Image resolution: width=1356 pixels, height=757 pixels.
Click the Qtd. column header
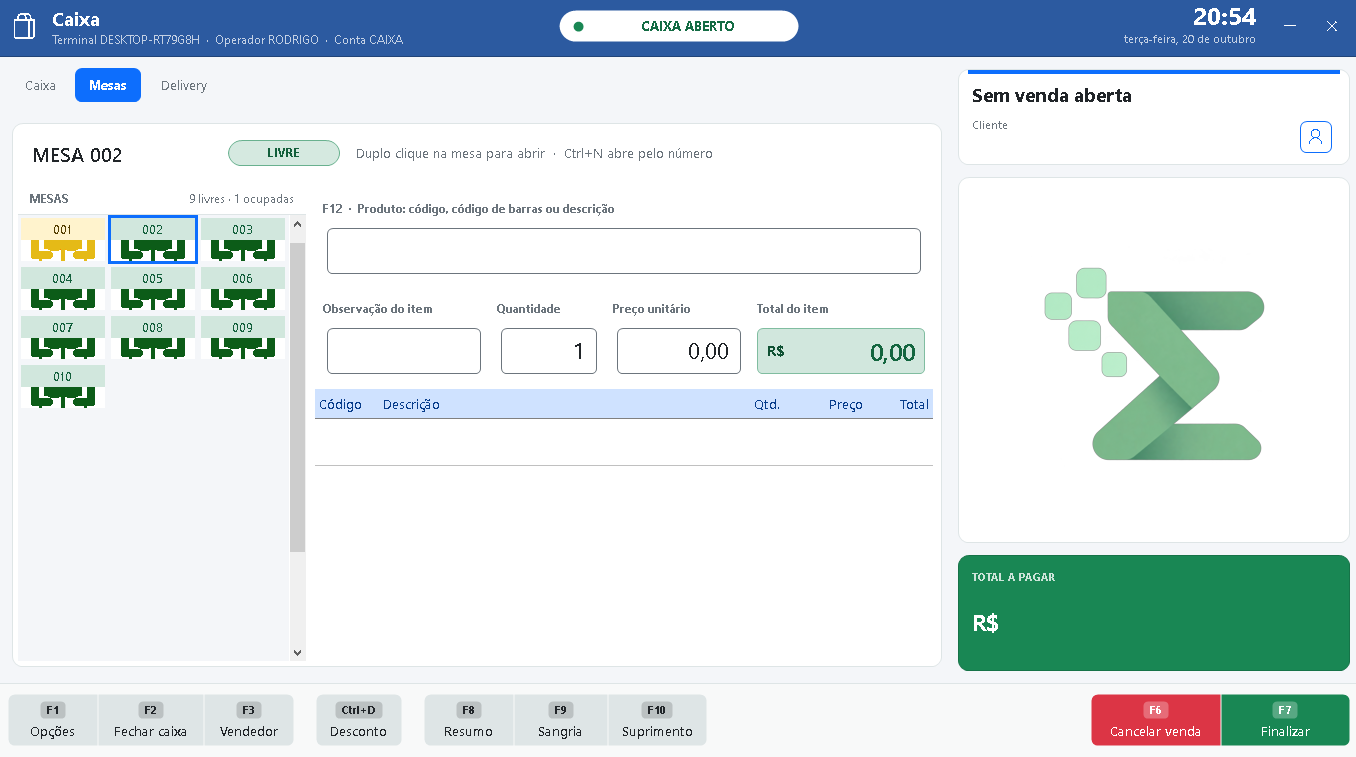pyautogui.click(x=767, y=405)
